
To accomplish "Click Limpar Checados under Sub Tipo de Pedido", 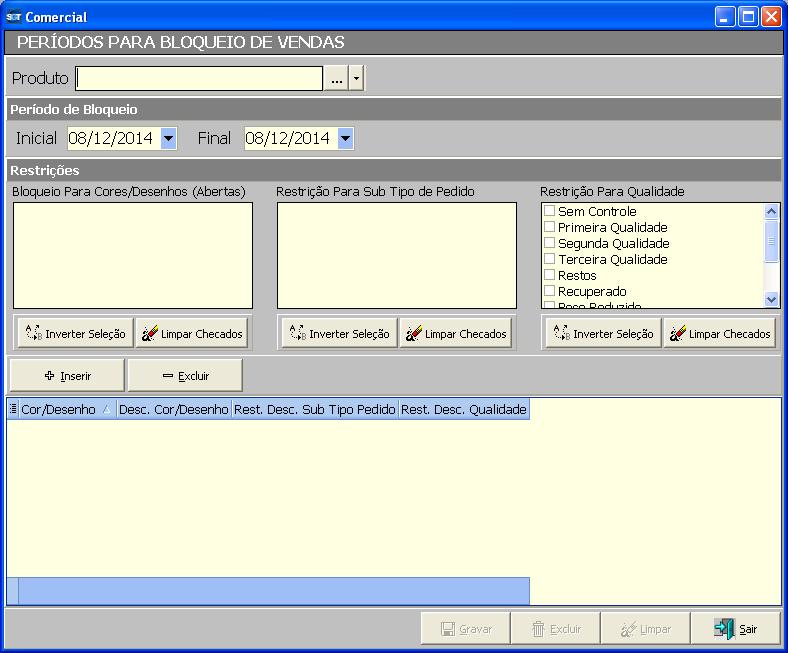I will 456,334.
